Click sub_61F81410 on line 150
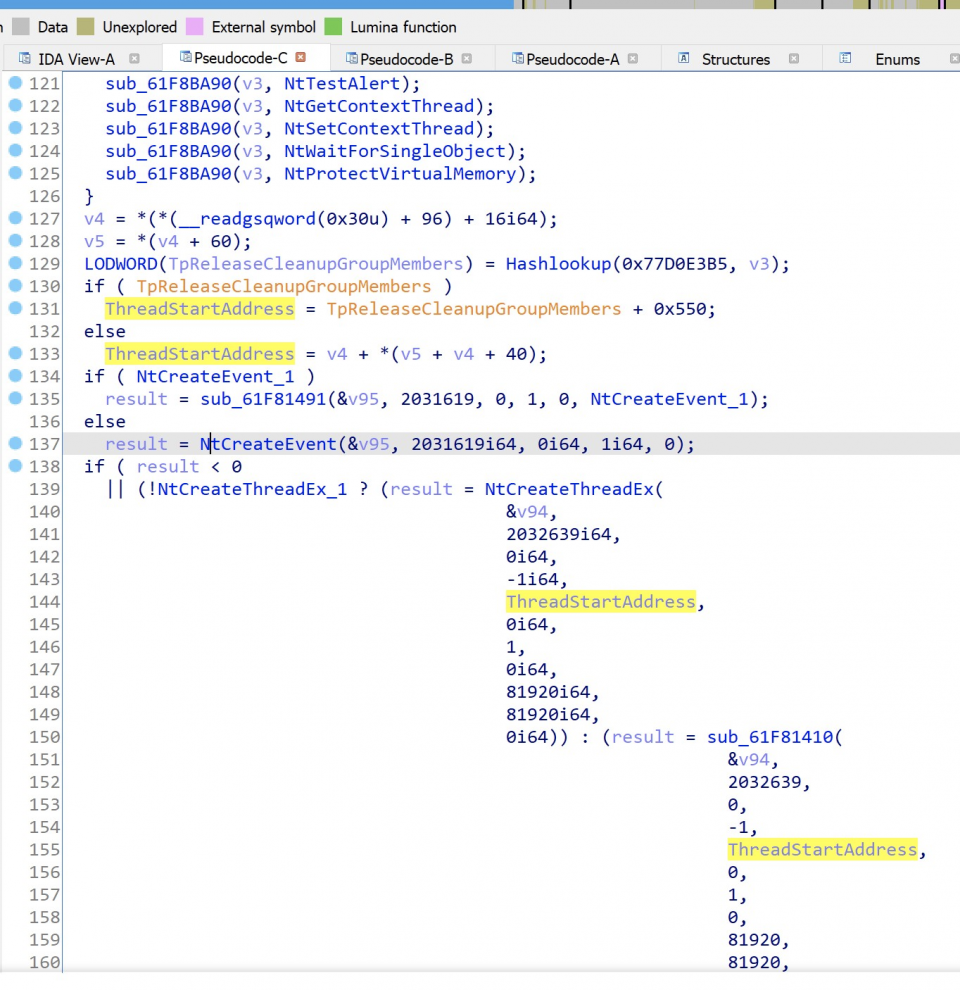This screenshot has height=990, width=960. 770,737
